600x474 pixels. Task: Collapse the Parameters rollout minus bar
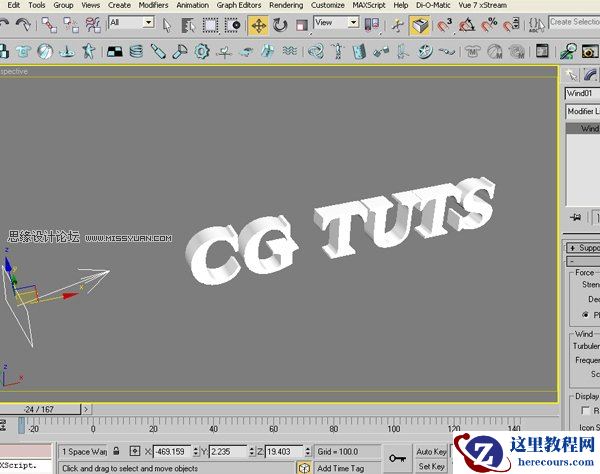click(583, 262)
